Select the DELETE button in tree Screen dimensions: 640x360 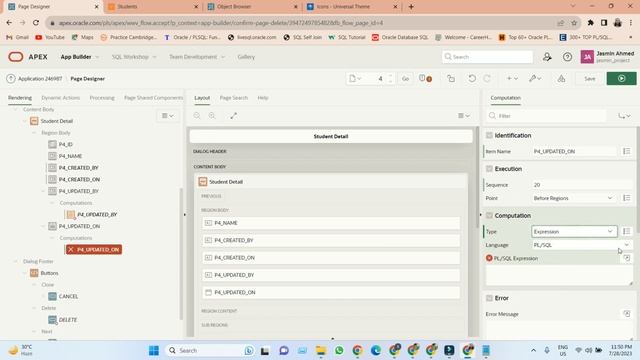63,320
